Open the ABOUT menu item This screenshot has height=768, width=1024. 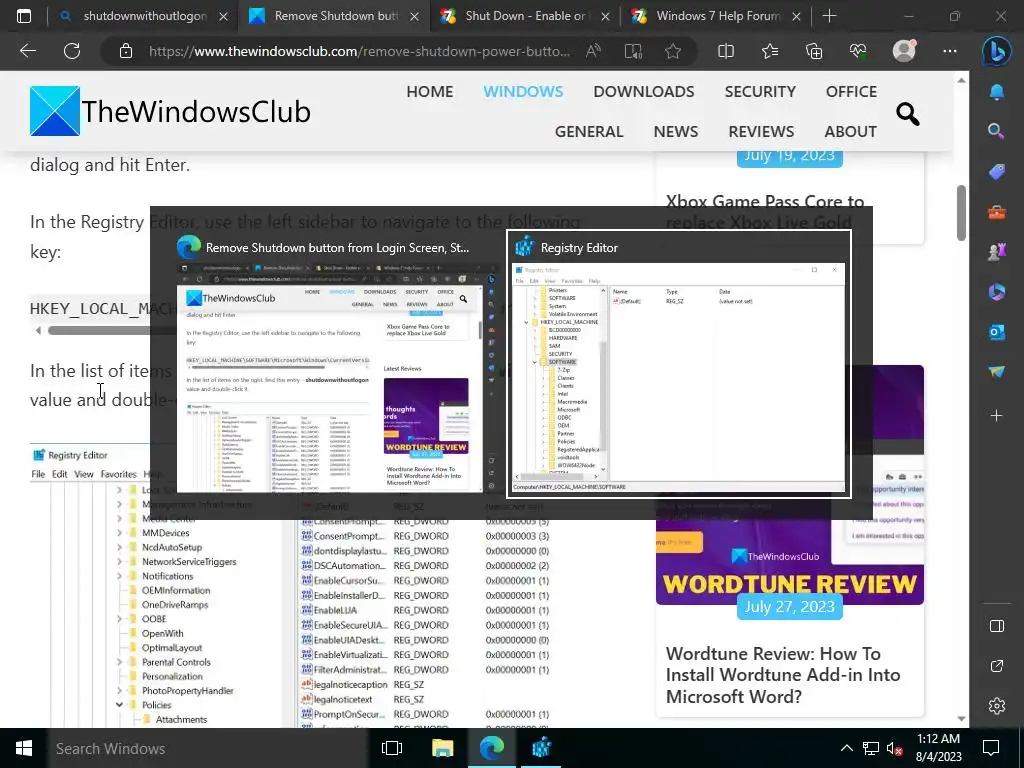[850, 131]
